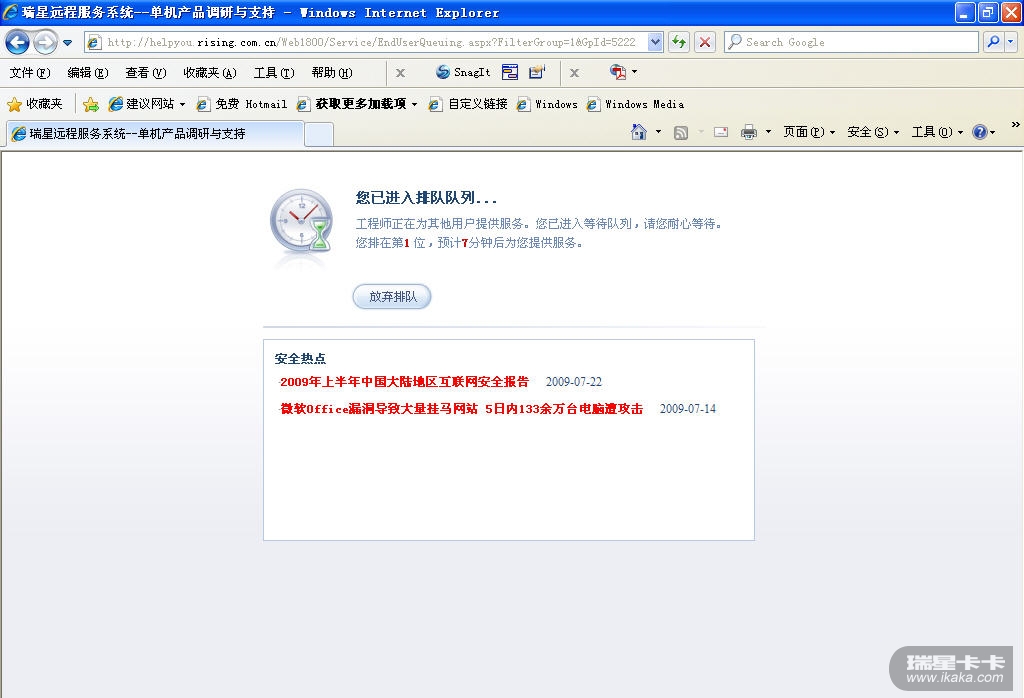Close the SnagIt toolbar with its X
This screenshot has height=698, width=1024.
tap(400, 73)
